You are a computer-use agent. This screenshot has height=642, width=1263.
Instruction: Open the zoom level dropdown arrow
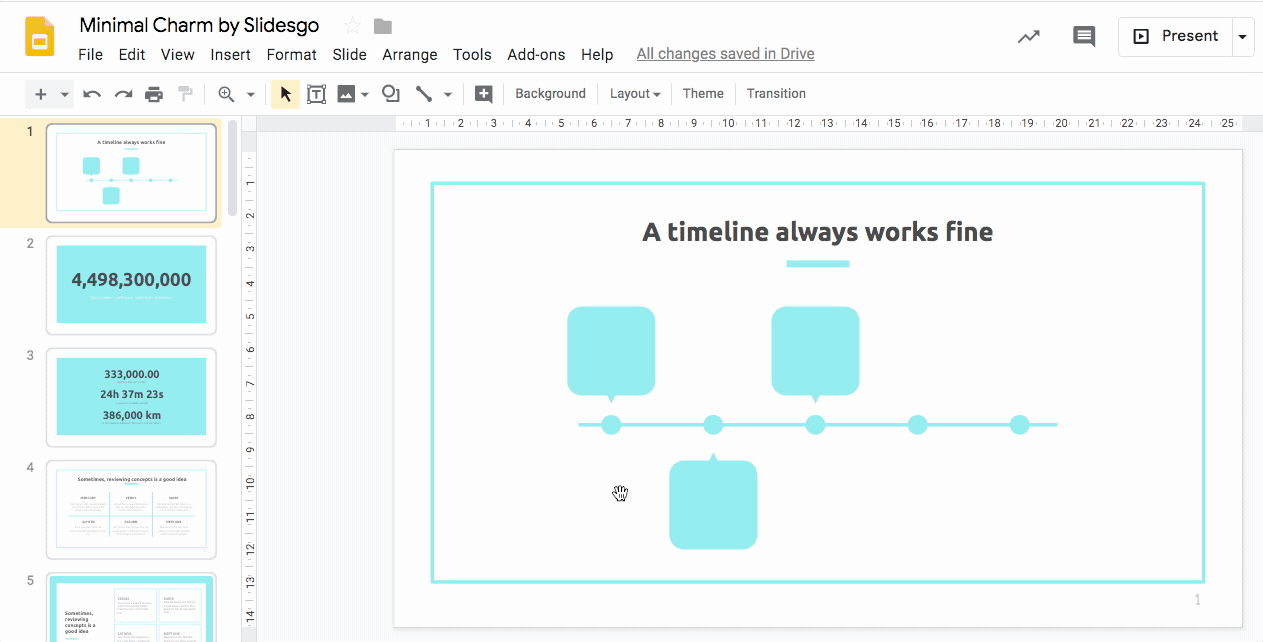[251, 95]
